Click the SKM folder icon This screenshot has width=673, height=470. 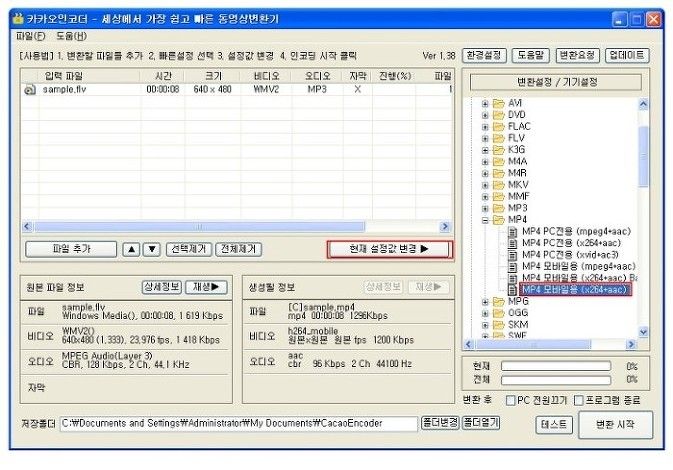click(498, 324)
